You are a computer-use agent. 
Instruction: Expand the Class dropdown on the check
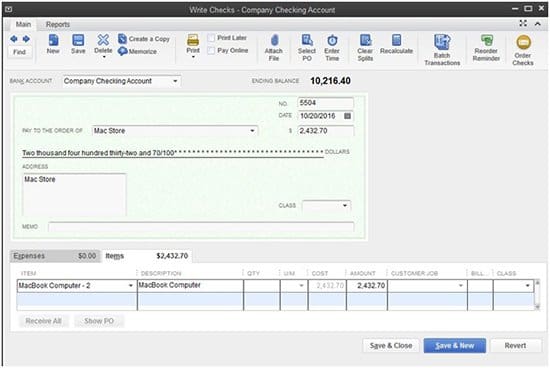click(345, 206)
